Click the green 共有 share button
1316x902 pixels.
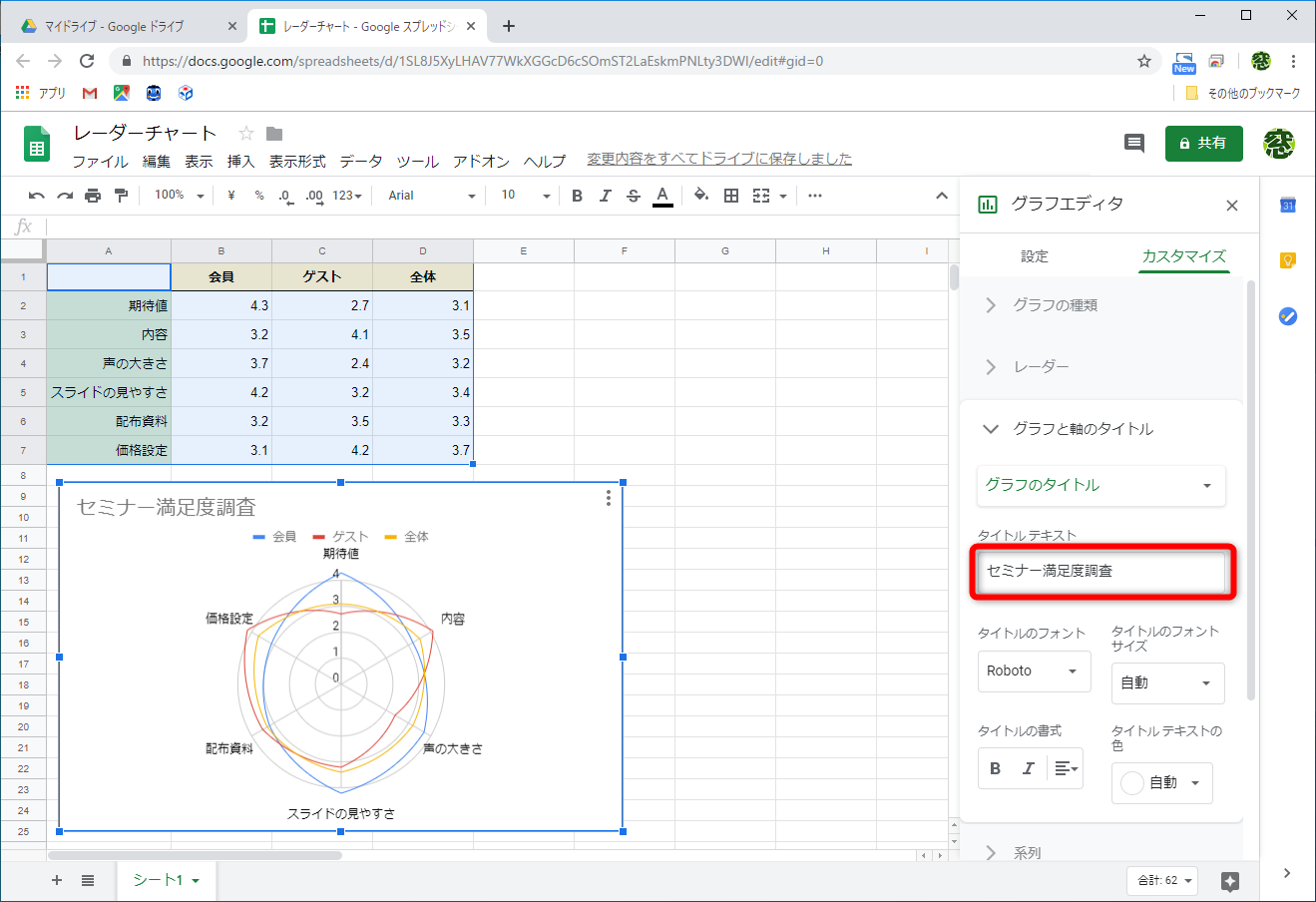[x=1204, y=144]
